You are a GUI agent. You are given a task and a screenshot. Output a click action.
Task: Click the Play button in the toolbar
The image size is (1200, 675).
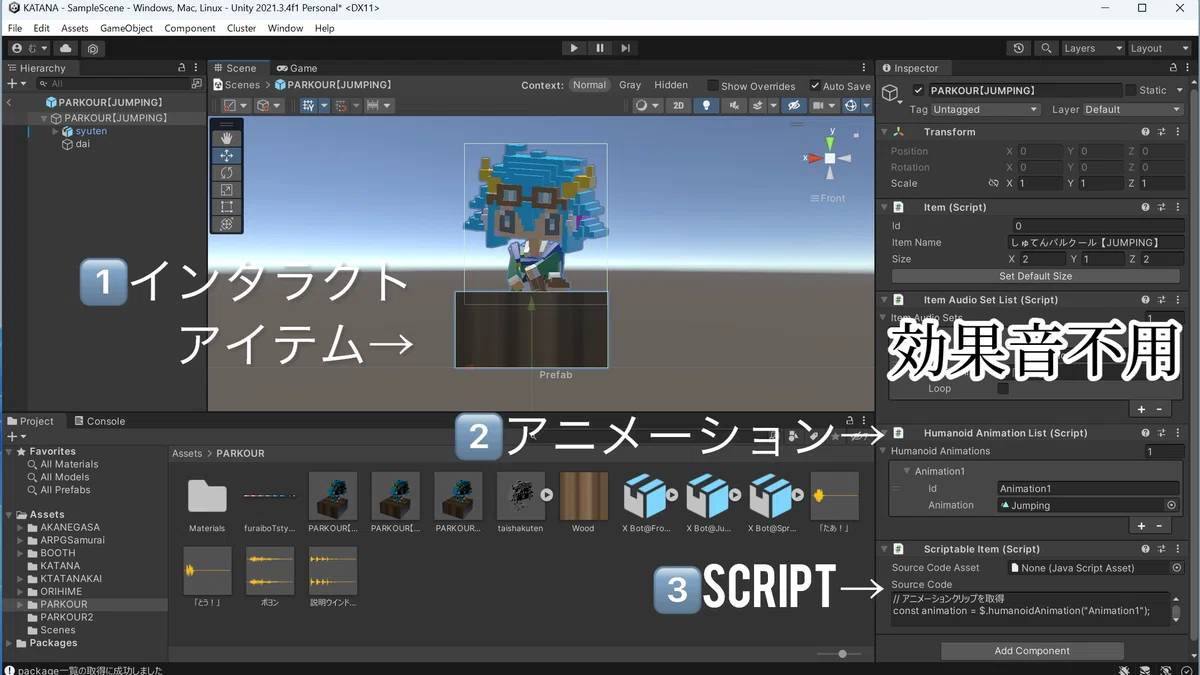574,48
